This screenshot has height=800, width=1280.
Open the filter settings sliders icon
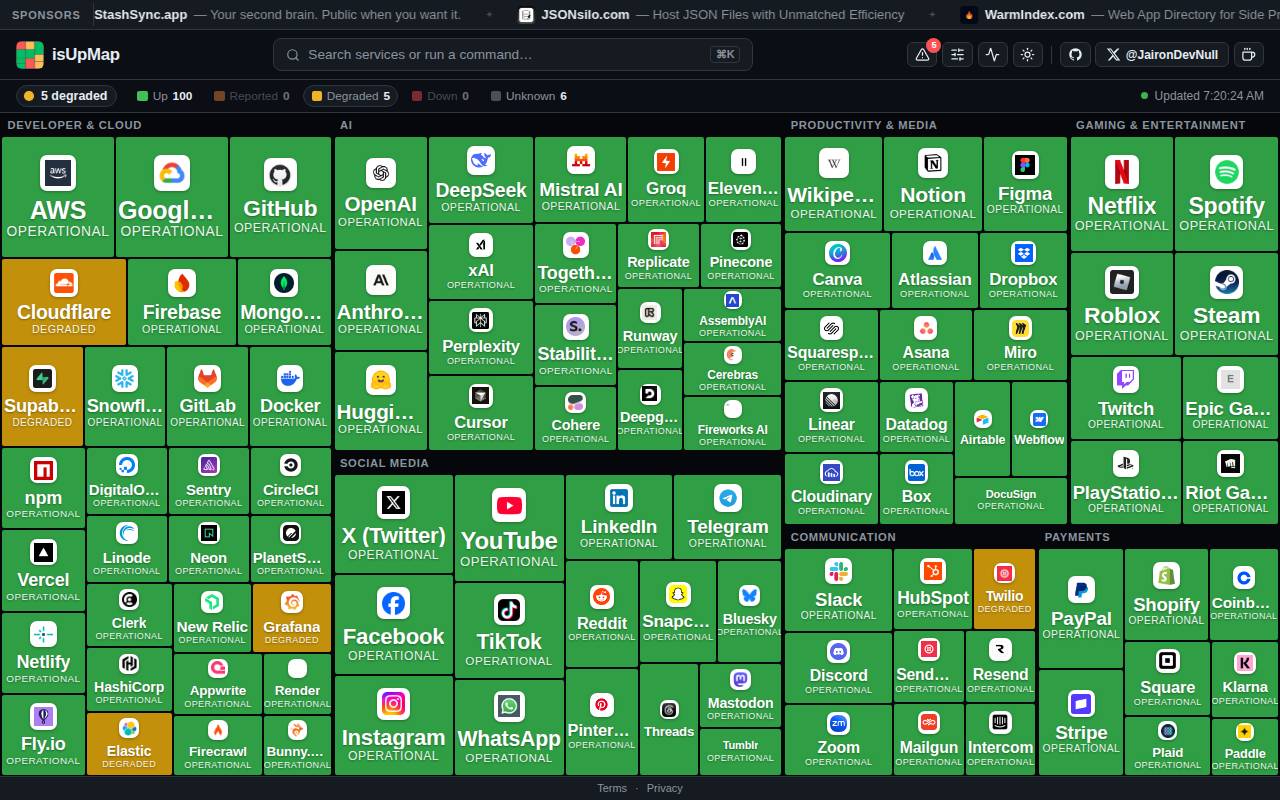coord(957,55)
